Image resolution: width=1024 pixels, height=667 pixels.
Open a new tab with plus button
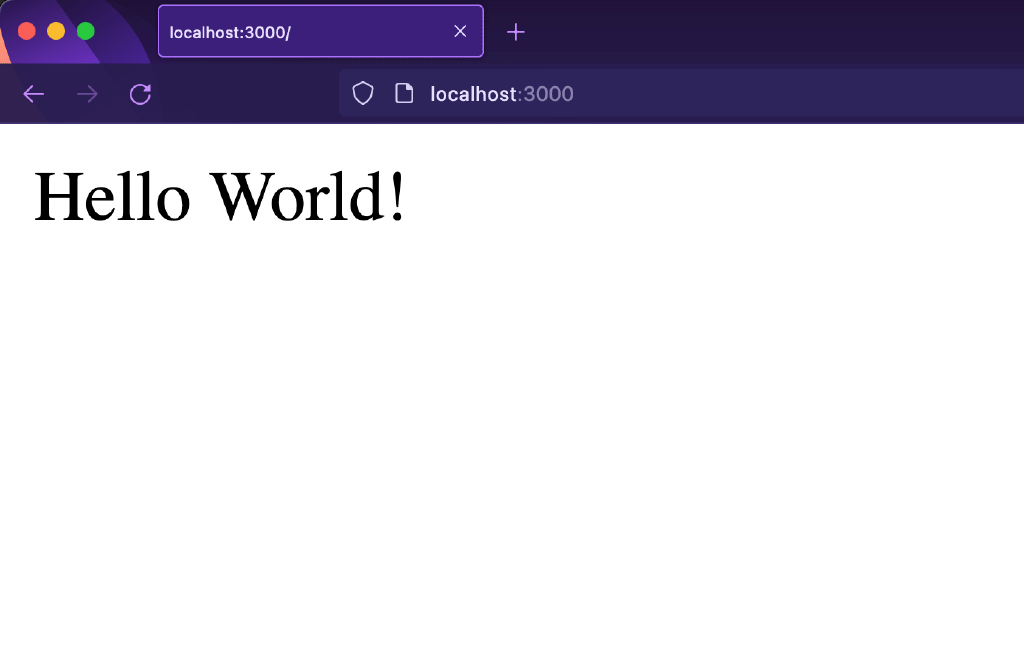click(516, 32)
